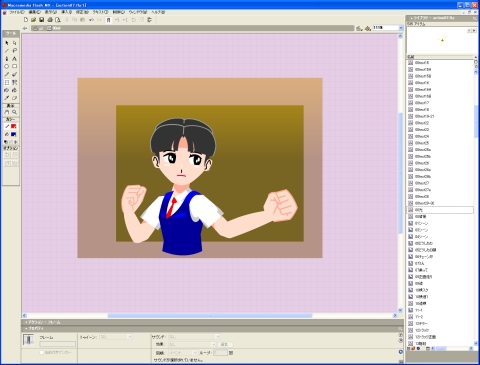Screen dimensions: 480x365
Task: Select the Eraser tool
Action: click(15, 98)
